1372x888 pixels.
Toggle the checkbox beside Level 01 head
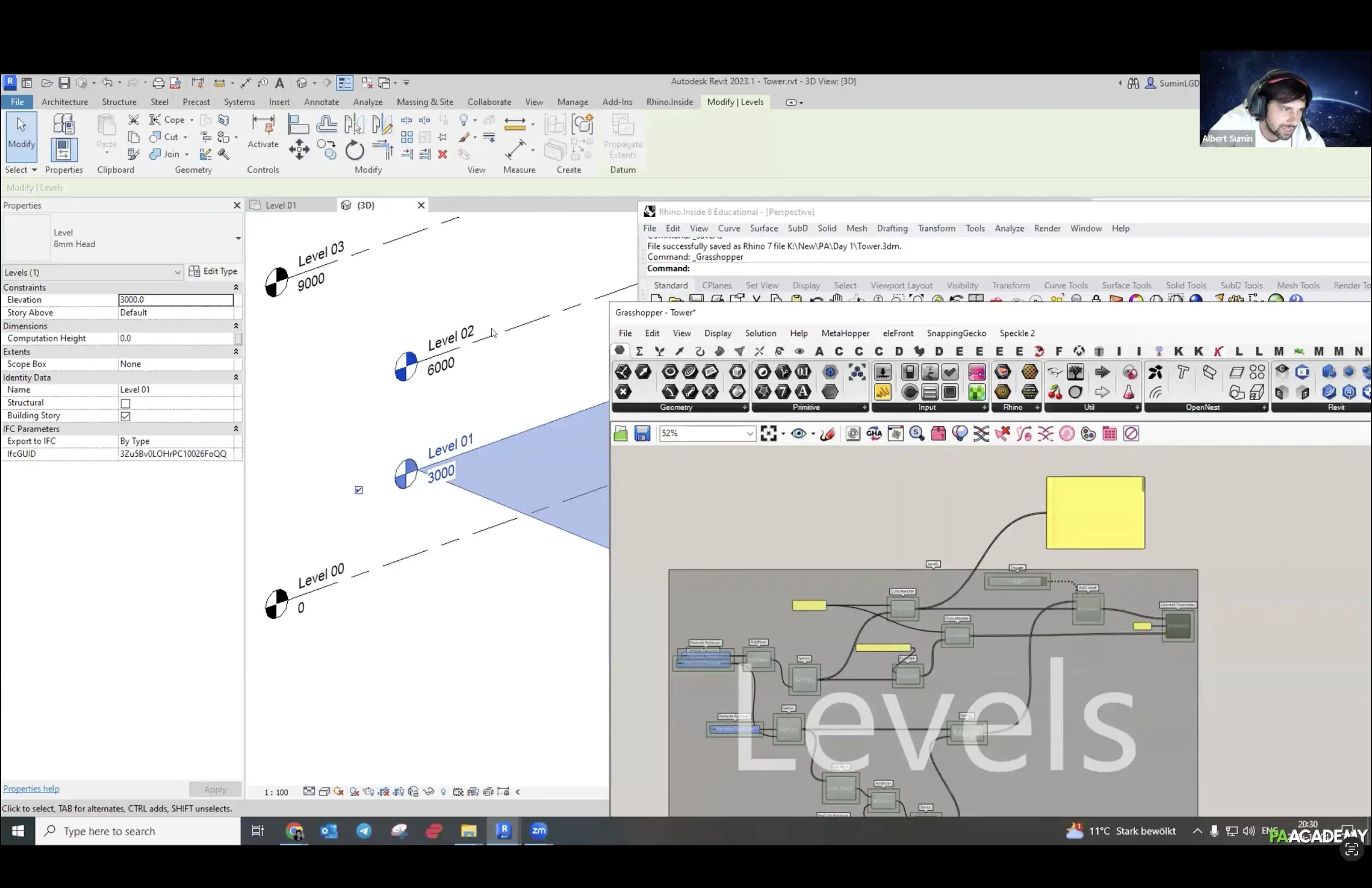coord(359,490)
